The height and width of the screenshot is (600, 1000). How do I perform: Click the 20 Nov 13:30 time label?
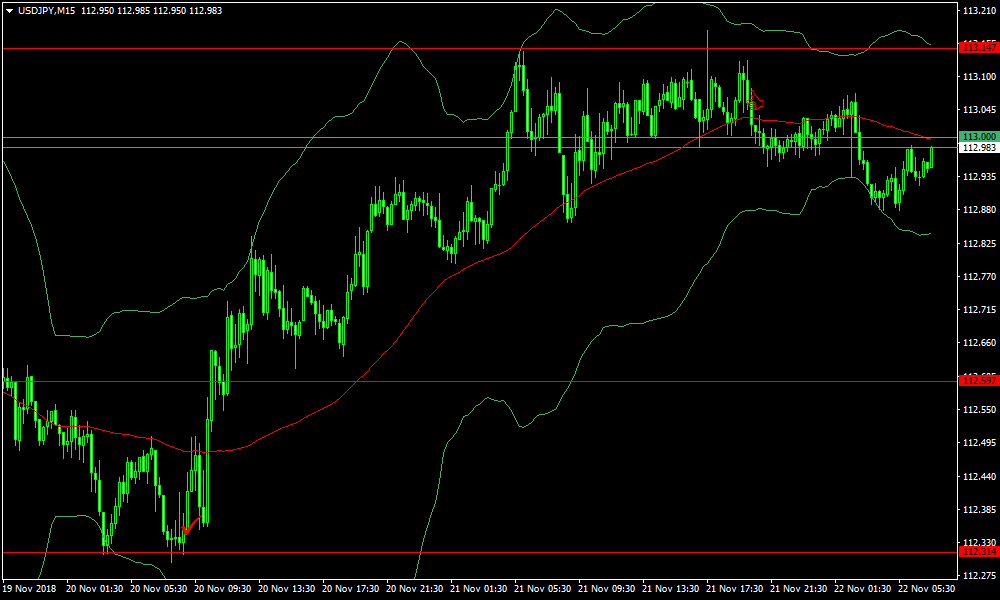click(286, 589)
